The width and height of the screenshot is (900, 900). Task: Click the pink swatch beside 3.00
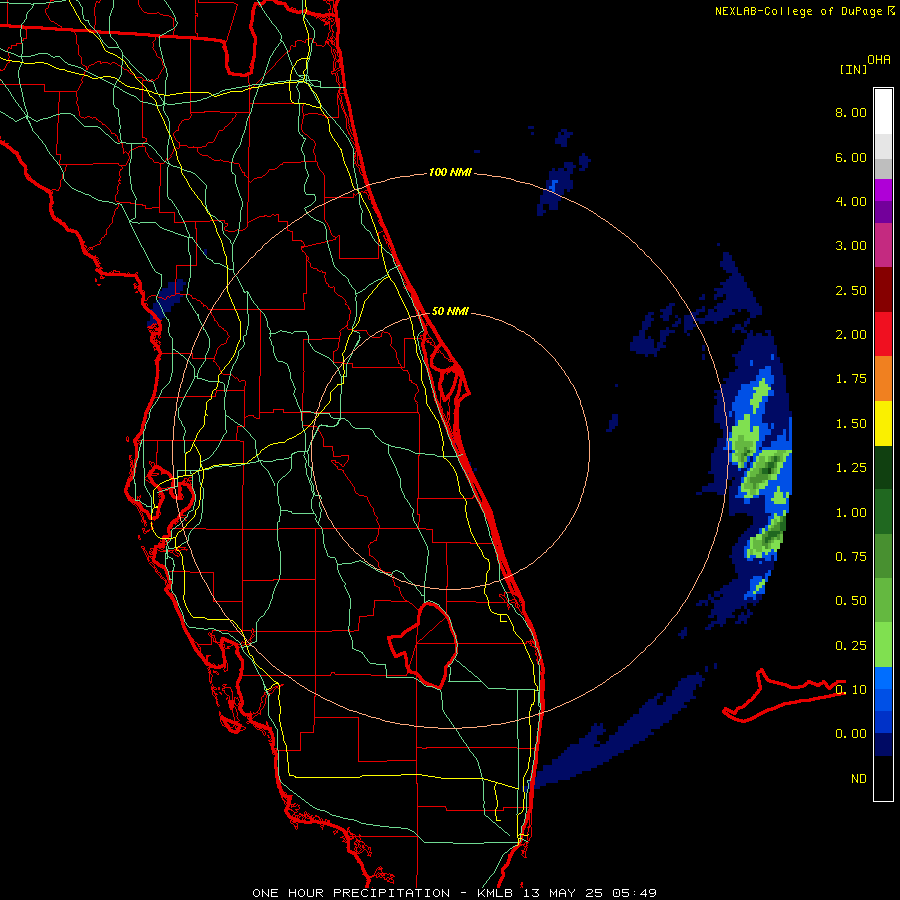pyautogui.click(x=883, y=245)
